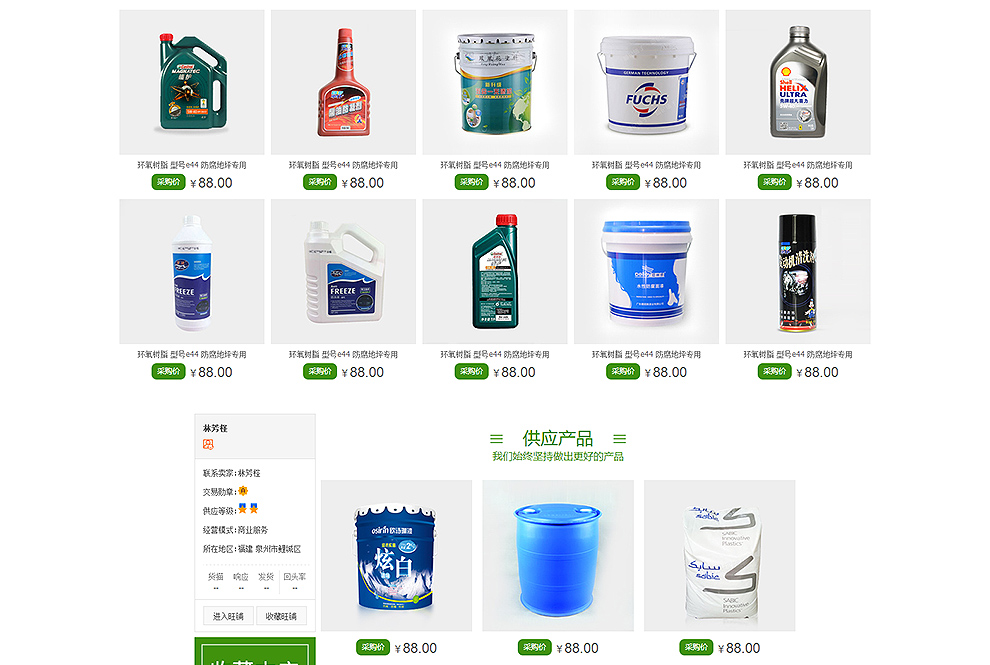Click the 收藏旺铺 button
990x665 pixels.
coord(281,616)
